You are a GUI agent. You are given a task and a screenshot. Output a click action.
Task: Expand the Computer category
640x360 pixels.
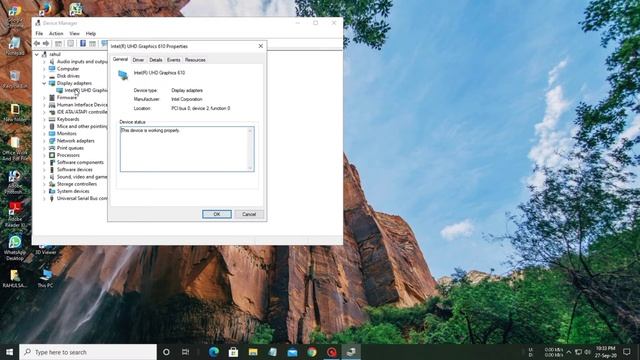coord(44,69)
